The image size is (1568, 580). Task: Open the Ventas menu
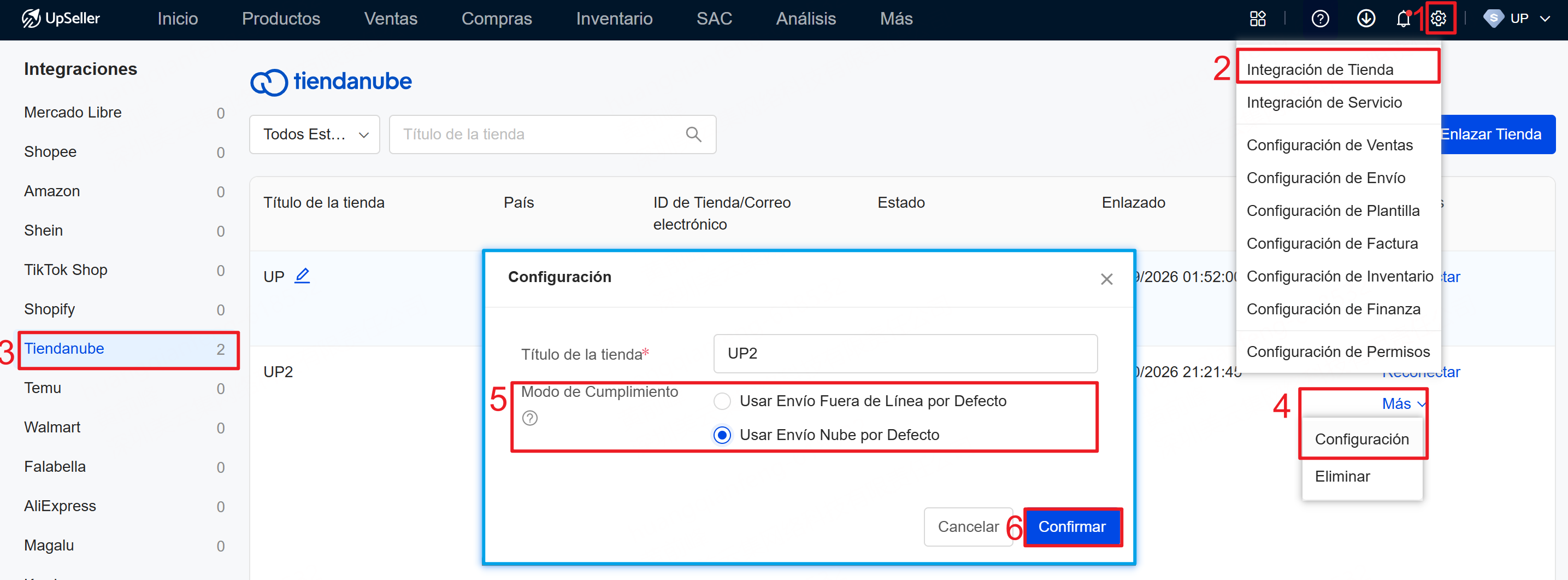[390, 19]
